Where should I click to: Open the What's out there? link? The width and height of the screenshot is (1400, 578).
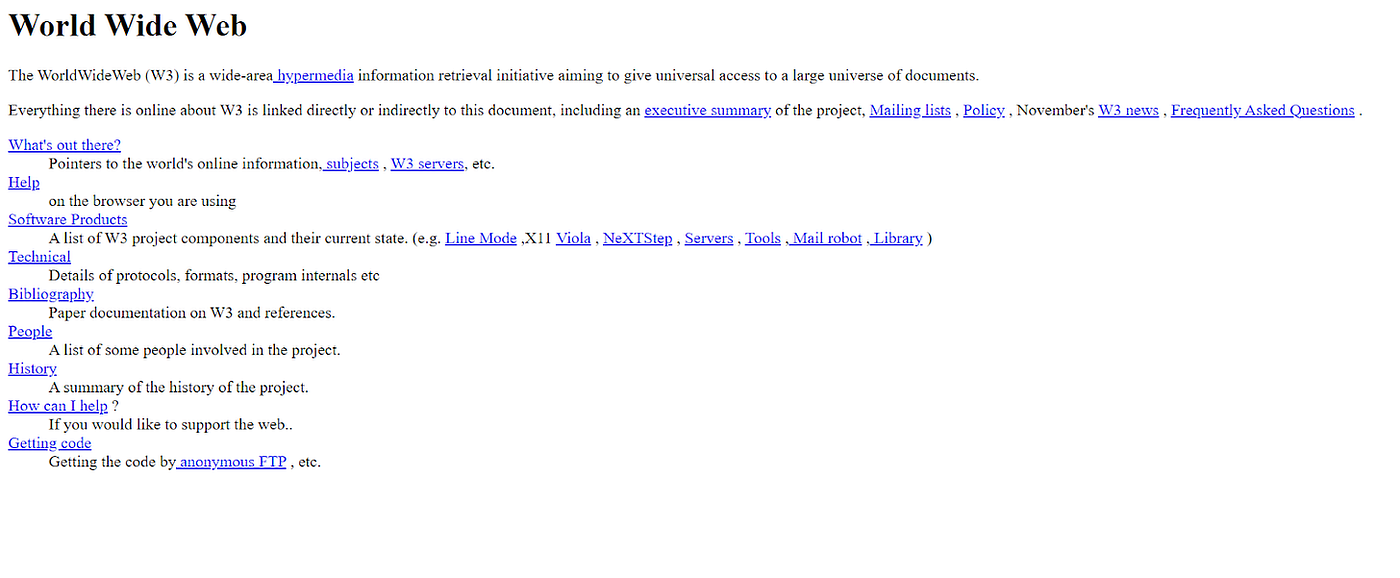(x=64, y=145)
